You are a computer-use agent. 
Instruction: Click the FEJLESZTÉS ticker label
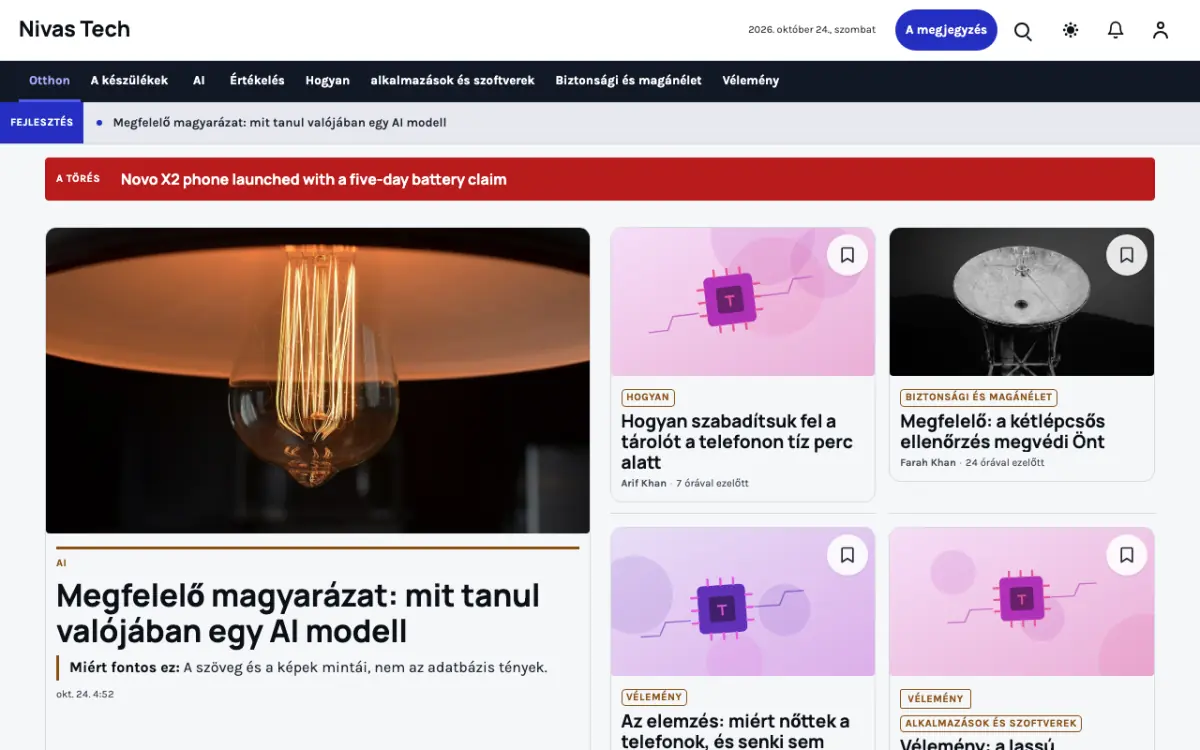pyautogui.click(x=41, y=123)
